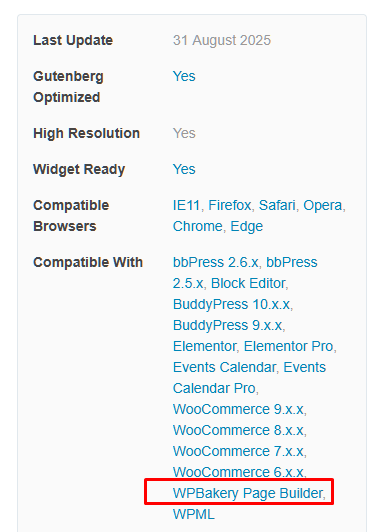Click the Elementor link
The height and width of the screenshot is (532, 374).
coord(204,346)
